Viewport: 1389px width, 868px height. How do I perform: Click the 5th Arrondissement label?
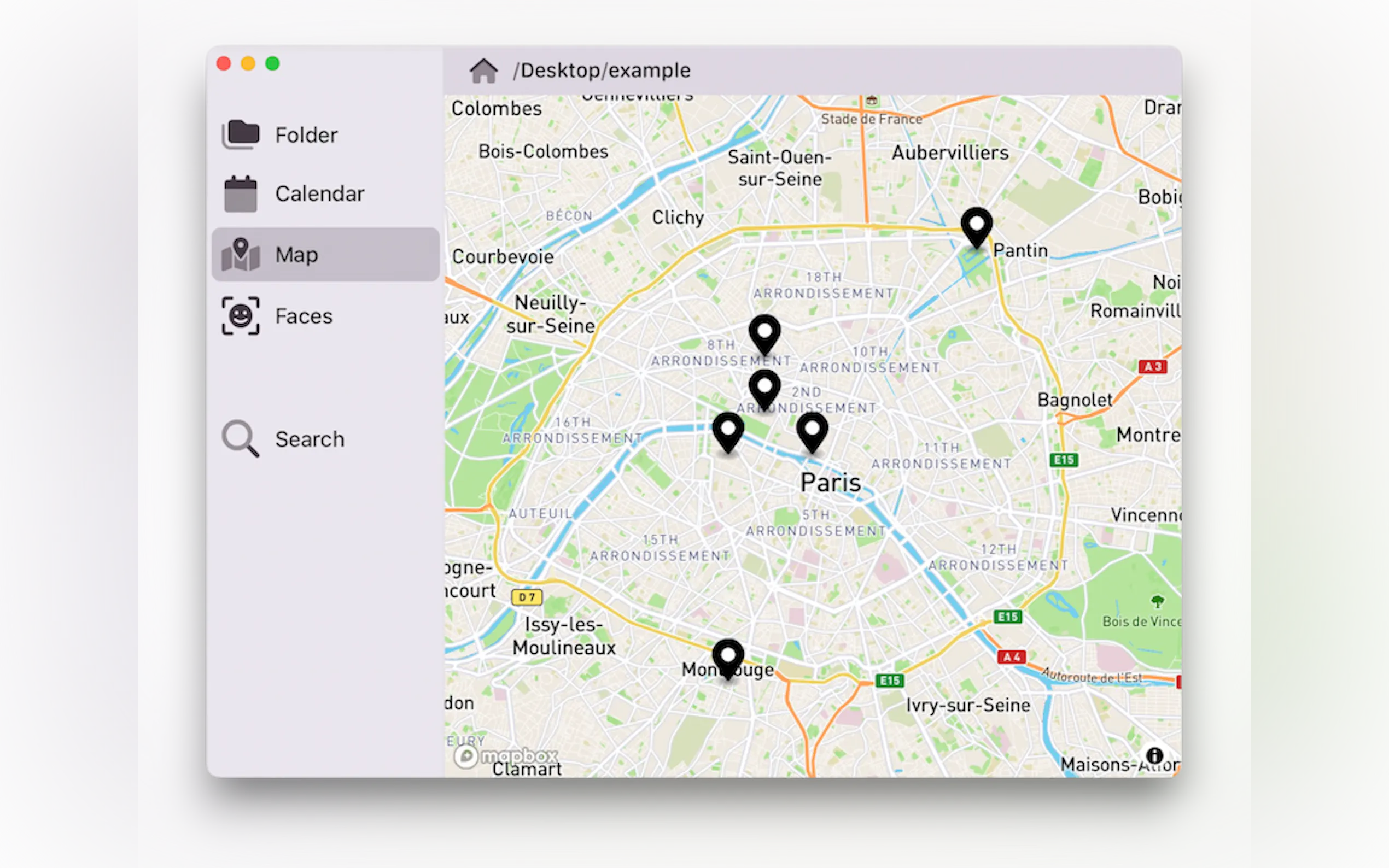tap(815, 523)
